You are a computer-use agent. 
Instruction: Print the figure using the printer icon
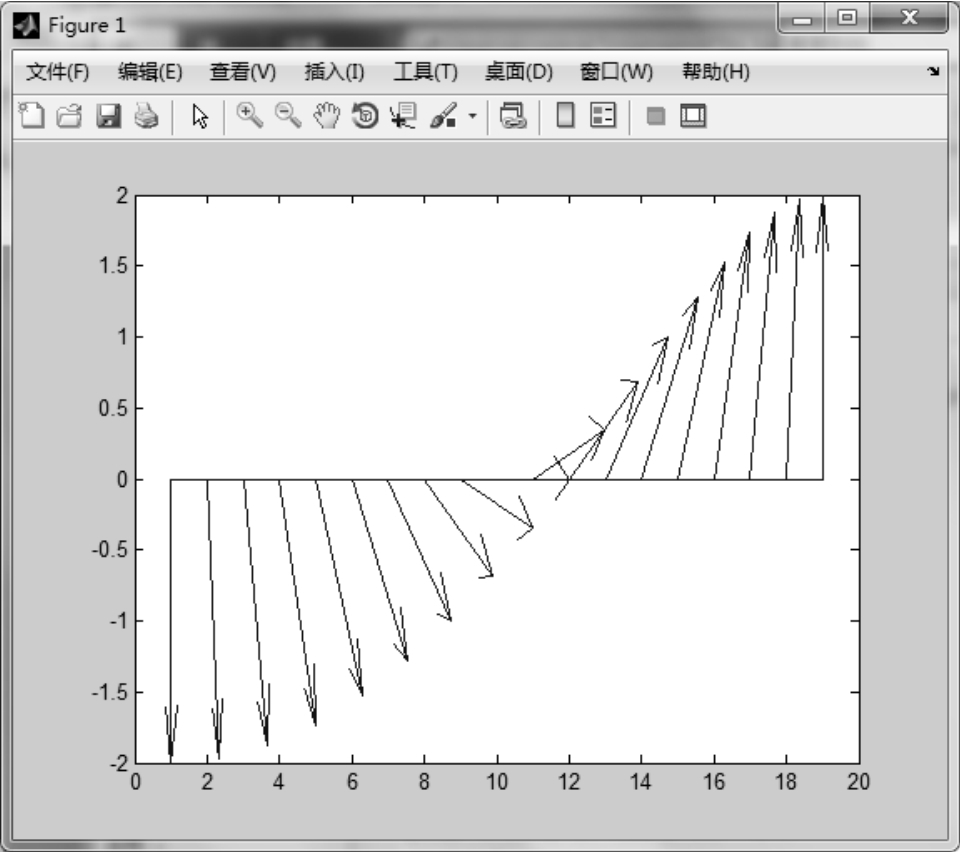click(145, 117)
